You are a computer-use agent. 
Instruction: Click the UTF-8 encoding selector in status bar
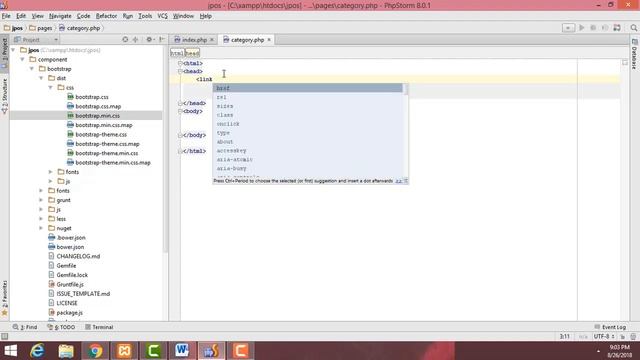[x=604, y=336]
